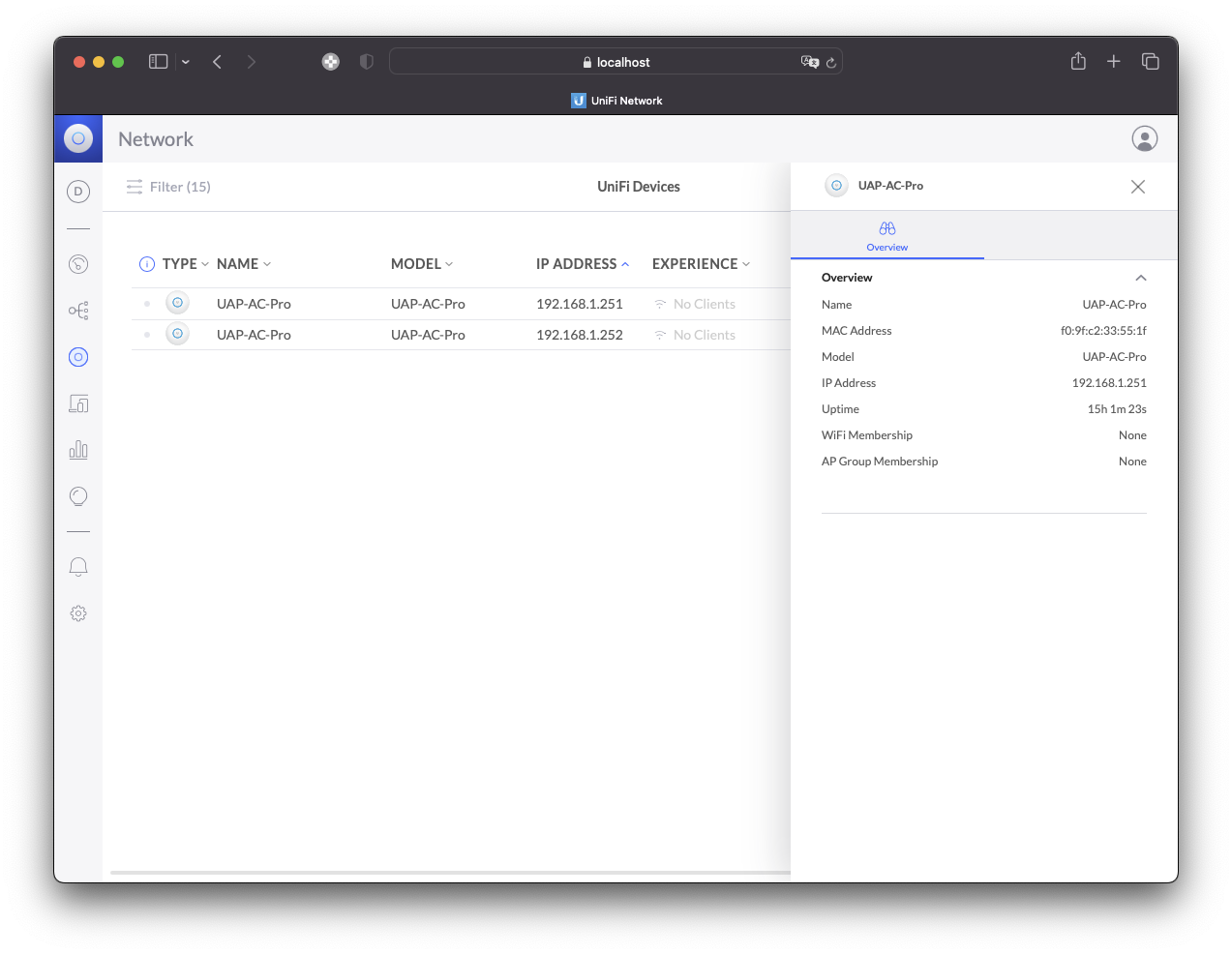Click the 'Network' title in the header
The height and width of the screenshot is (954, 1232).
click(156, 139)
